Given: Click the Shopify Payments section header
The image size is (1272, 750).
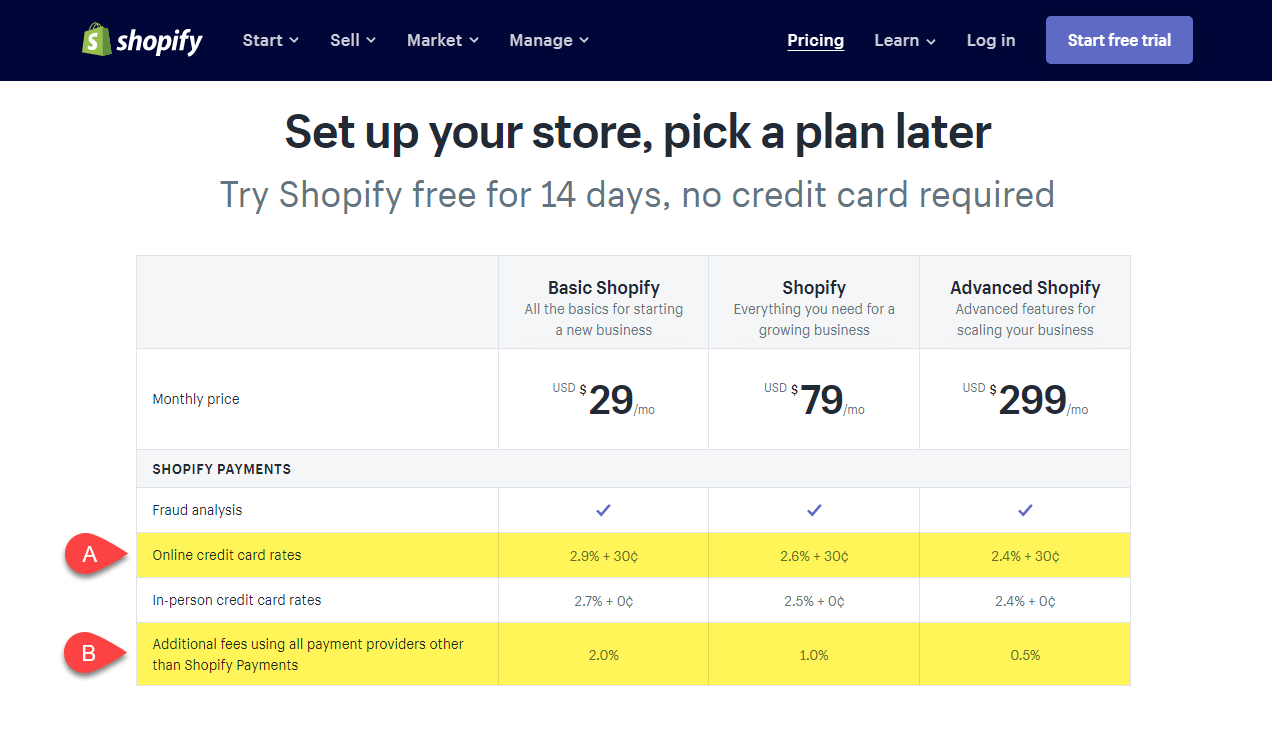Looking at the screenshot, I should (222, 469).
